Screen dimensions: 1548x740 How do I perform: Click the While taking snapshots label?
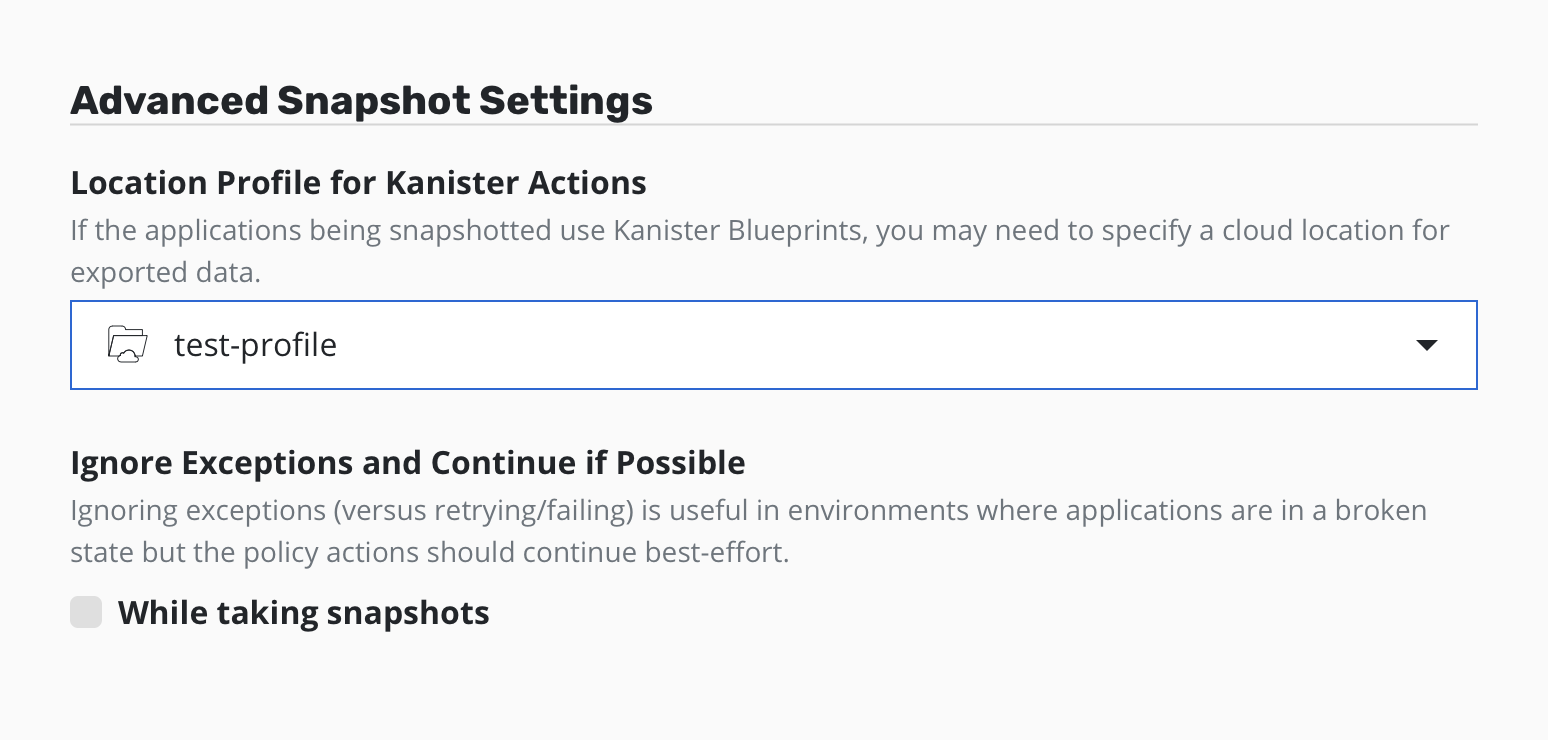click(303, 612)
